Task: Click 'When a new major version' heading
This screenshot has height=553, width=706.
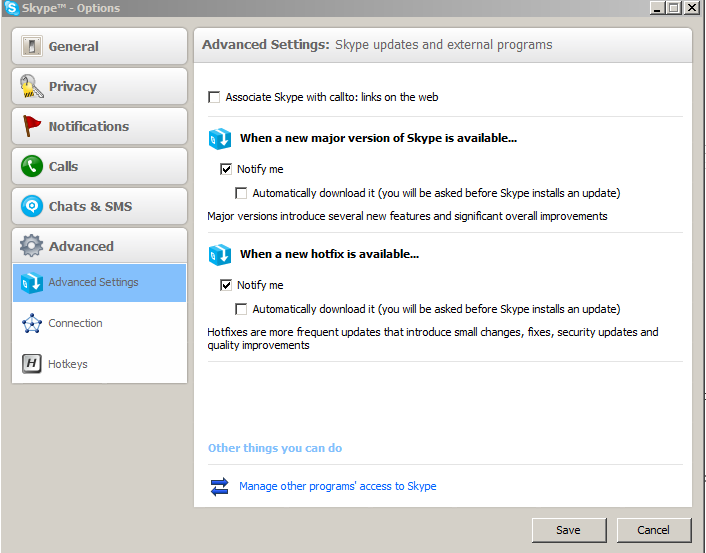Action: [x=378, y=138]
